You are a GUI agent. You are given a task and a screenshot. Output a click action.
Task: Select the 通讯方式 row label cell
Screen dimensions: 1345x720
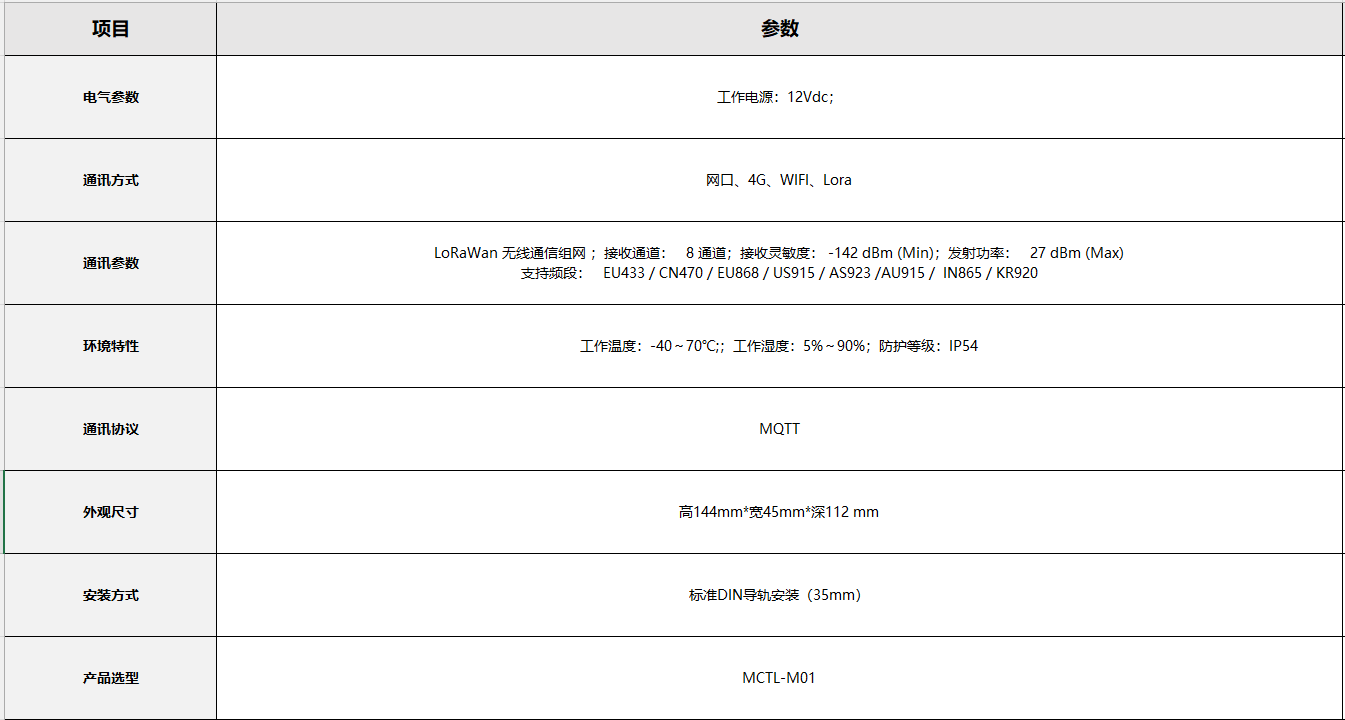pyautogui.click(x=110, y=180)
